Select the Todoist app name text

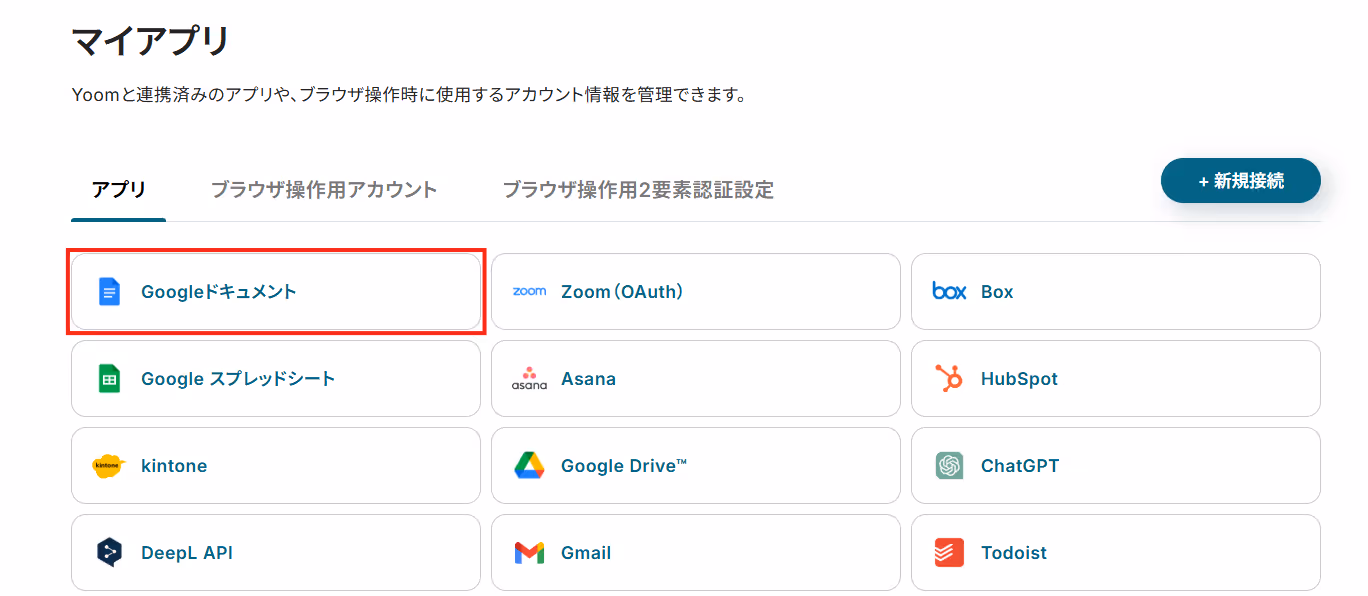pyautogui.click(x=1014, y=553)
